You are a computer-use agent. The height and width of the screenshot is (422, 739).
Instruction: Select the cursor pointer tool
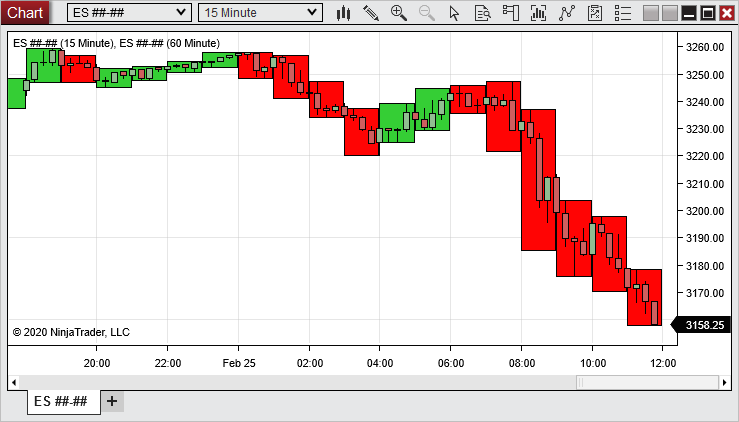tap(455, 13)
